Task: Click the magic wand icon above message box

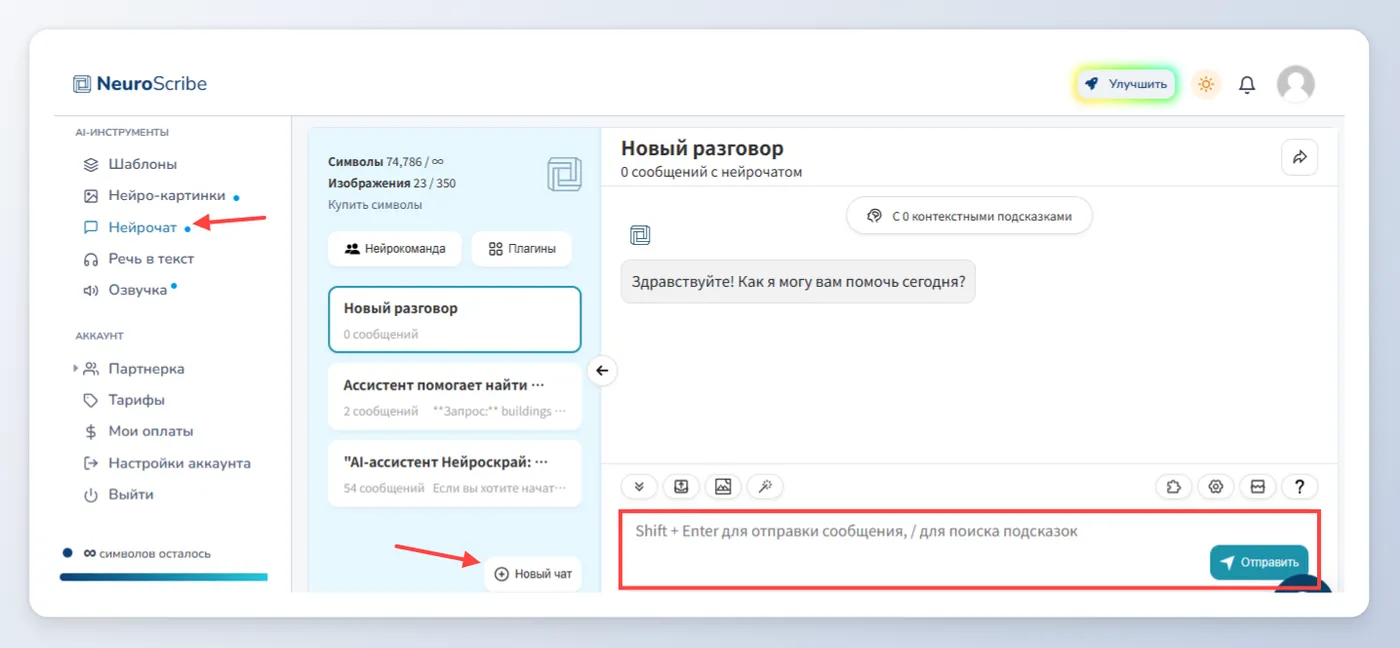Action: coord(765,487)
